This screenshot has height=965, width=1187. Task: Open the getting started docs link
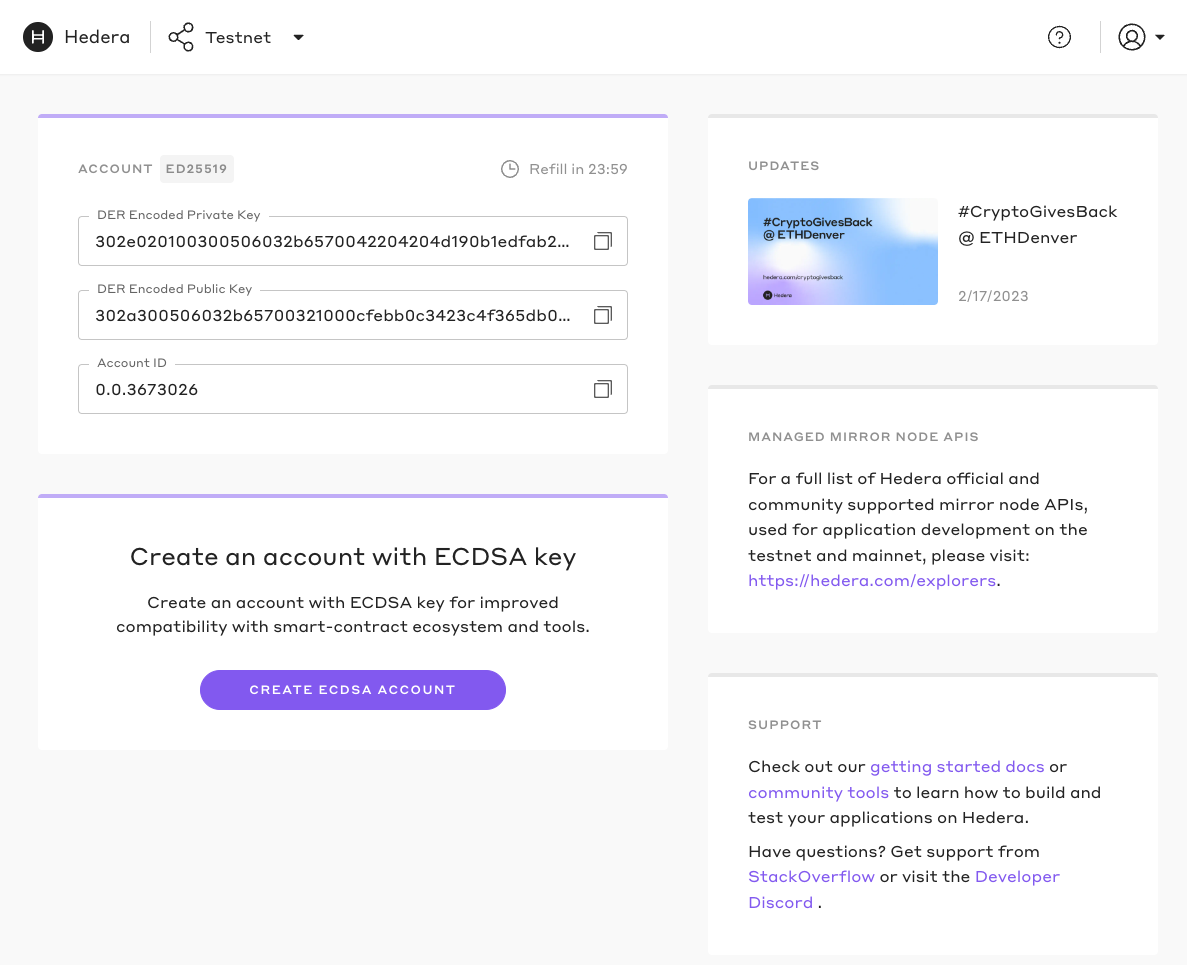coord(957,767)
